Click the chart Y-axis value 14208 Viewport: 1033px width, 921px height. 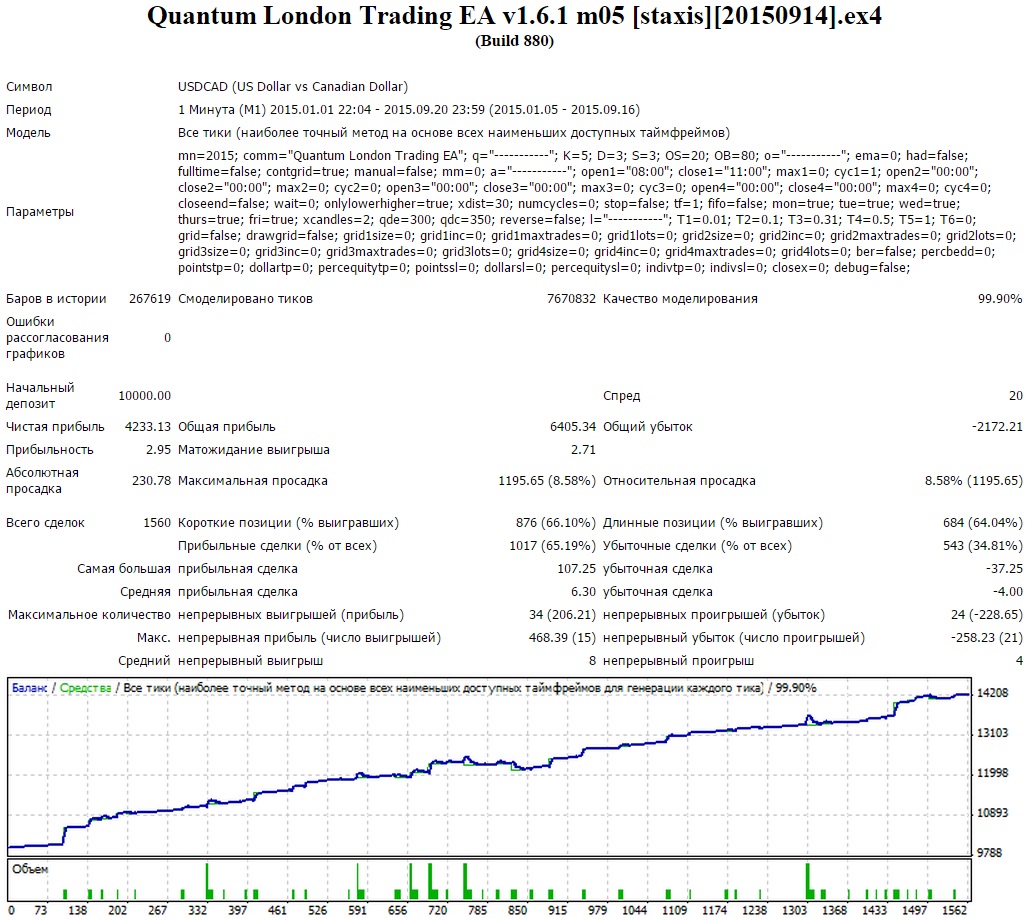[x=992, y=693]
